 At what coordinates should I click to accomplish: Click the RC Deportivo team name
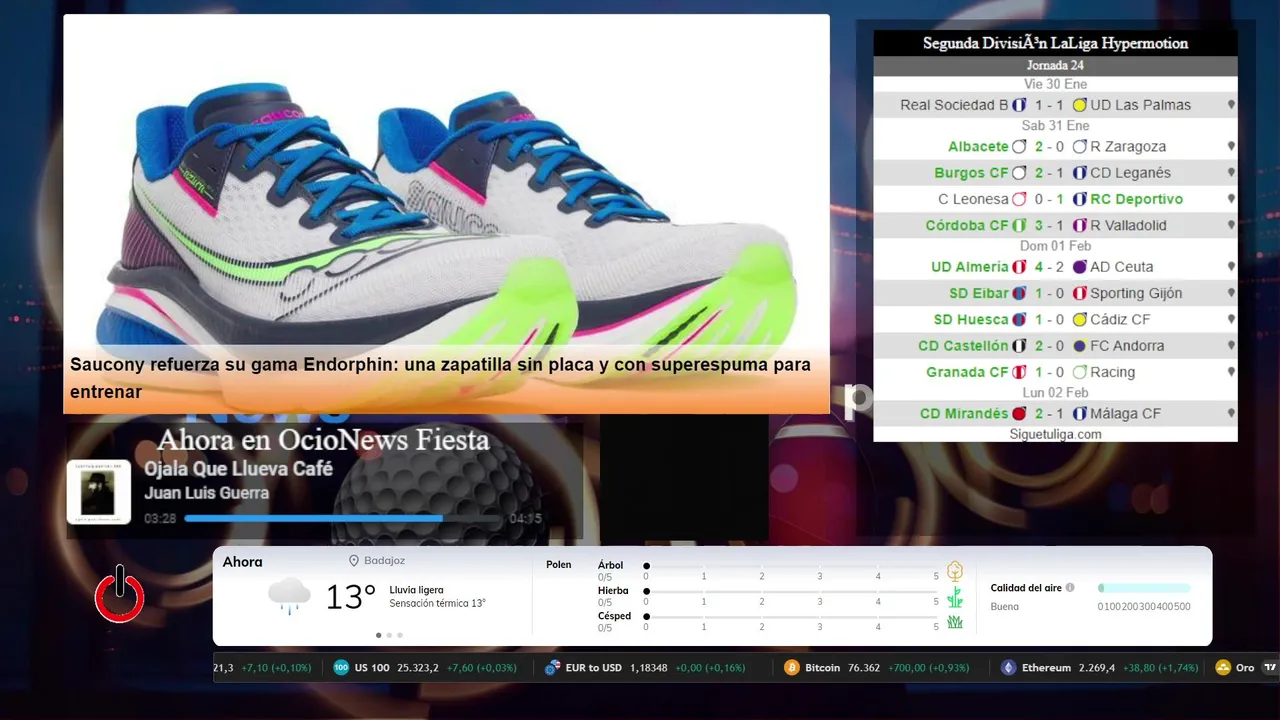1136,199
